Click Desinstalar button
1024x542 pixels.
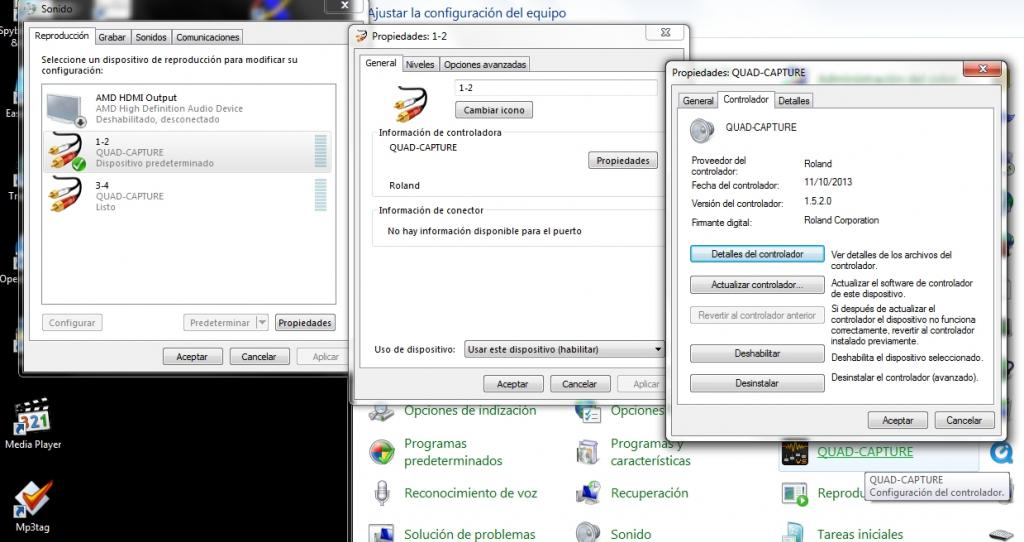(757, 383)
